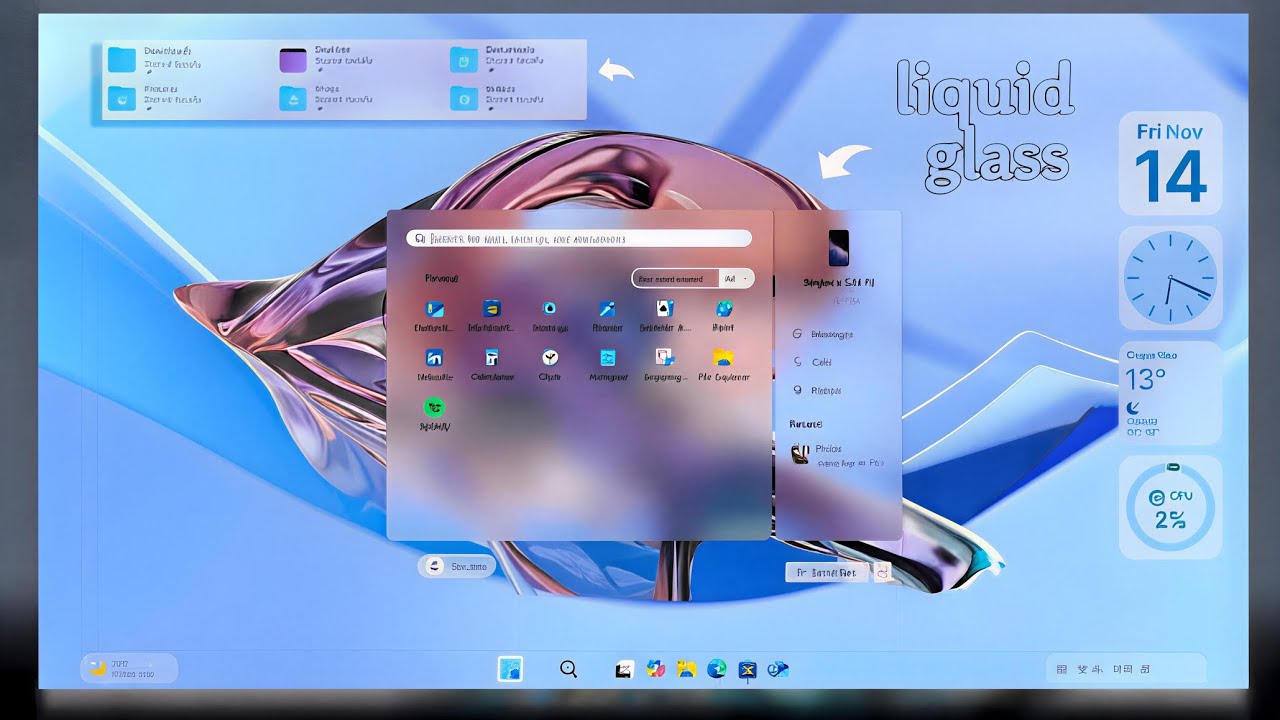Image resolution: width=1280 pixels, height=720 pixels.
Task: Launch the blue globe app icon in Start menu
Action: click(724, 309)
